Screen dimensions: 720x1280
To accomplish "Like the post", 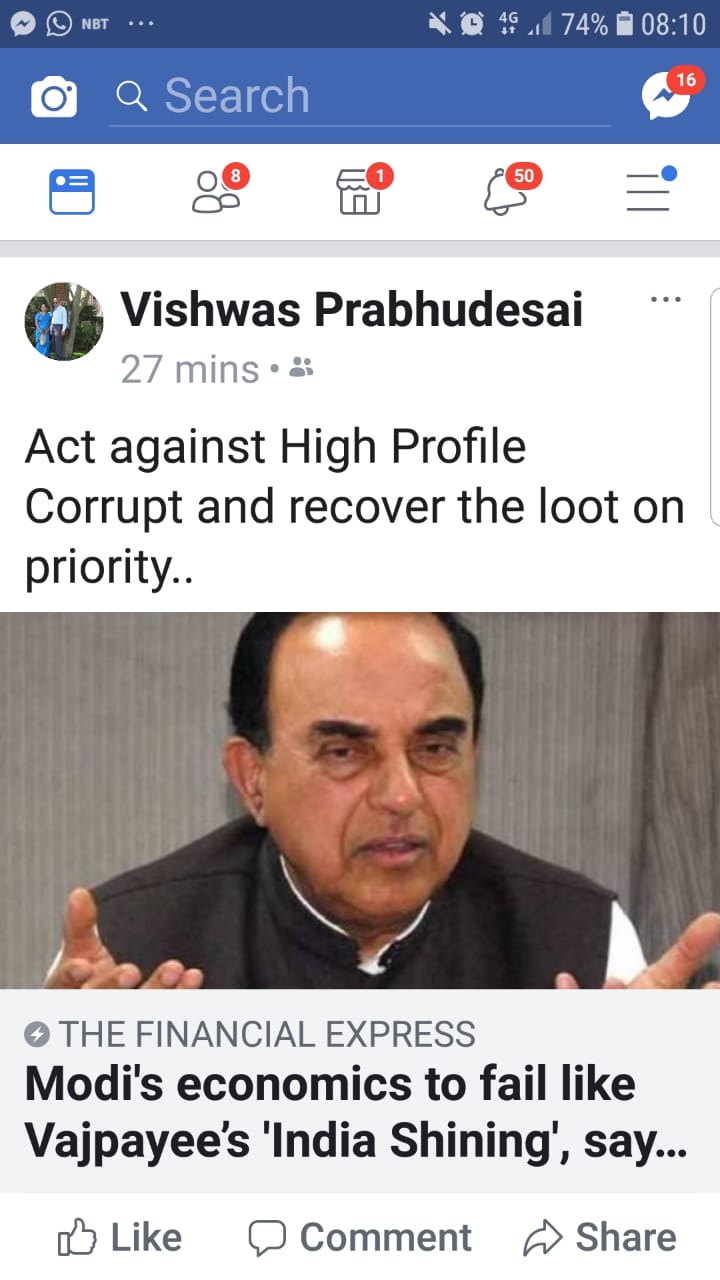I will pos(120,1237).
